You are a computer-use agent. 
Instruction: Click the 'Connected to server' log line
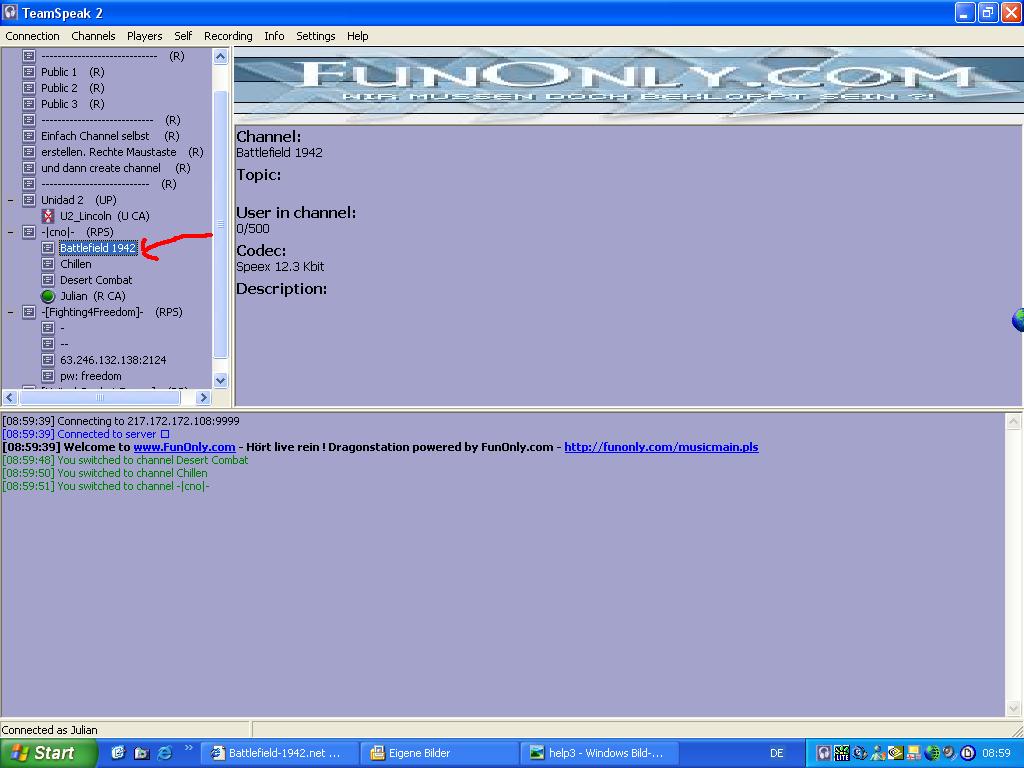click(86, 434)
